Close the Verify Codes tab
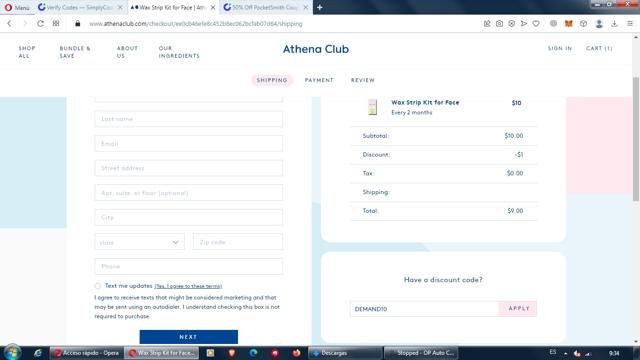640x360 pixels. pos(120,7)
